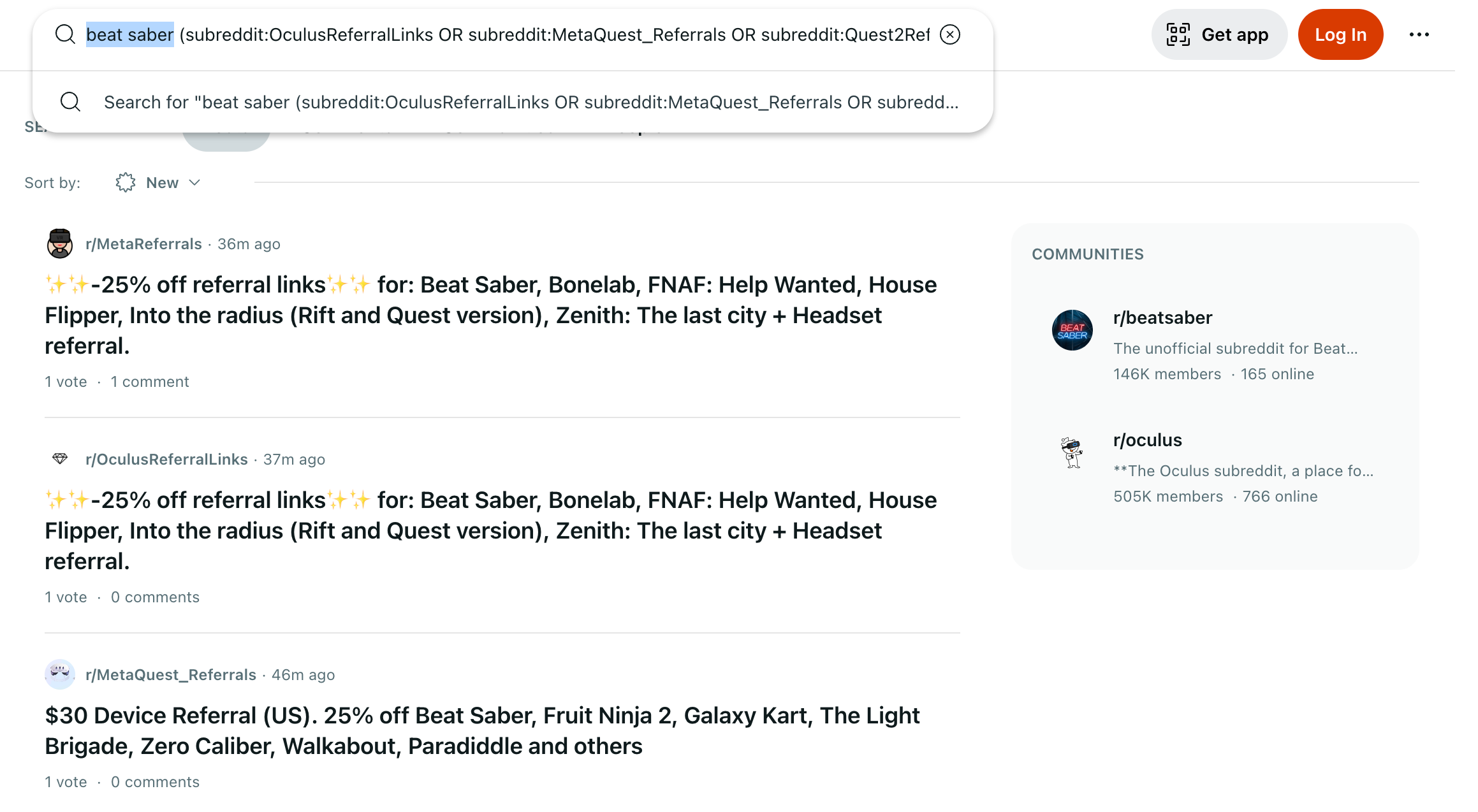The height and width of the screenshot is (812, 1478).
Task: Clear the search query with the X icon
Action: tap(949, 35)
